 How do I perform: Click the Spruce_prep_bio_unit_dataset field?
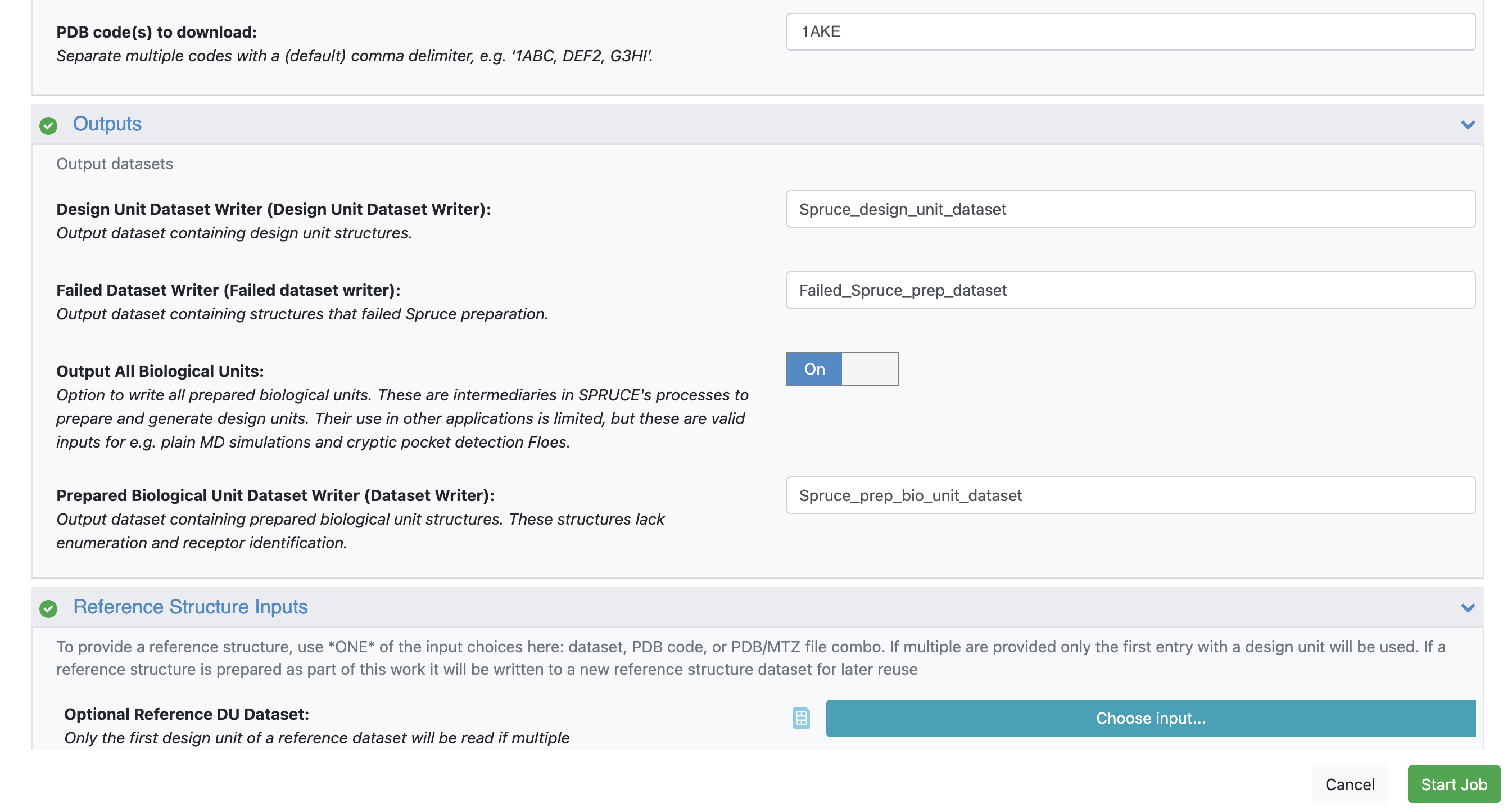pyautogui.click(x=1130, y=495)
